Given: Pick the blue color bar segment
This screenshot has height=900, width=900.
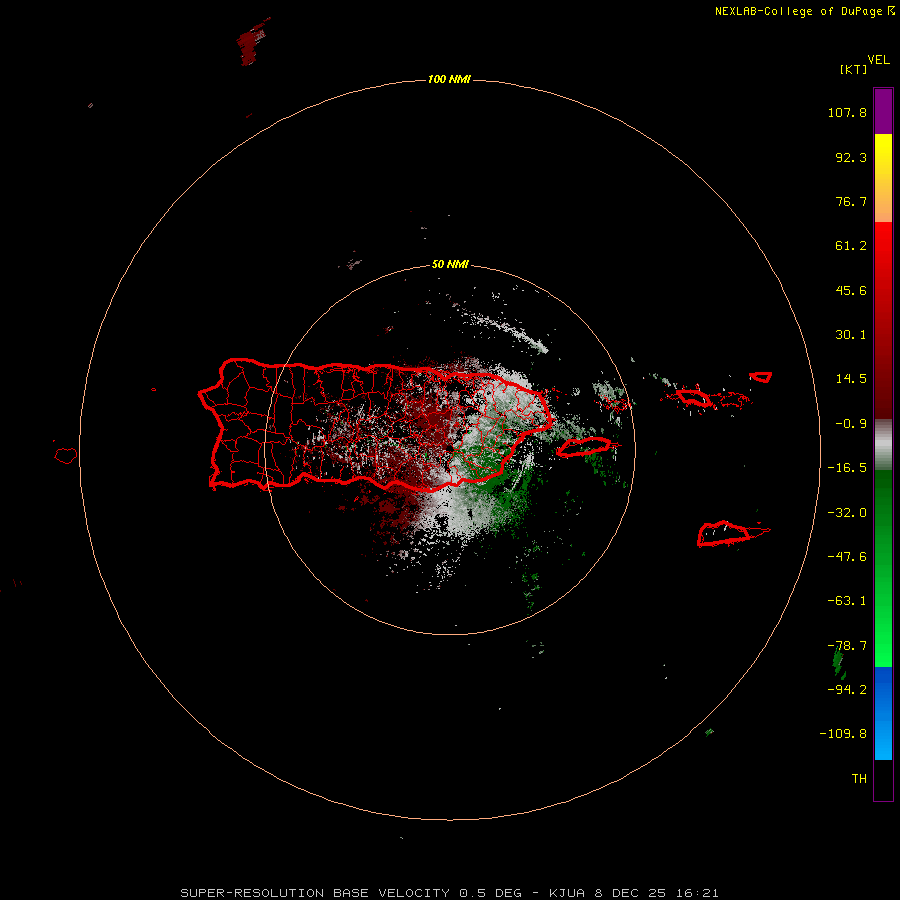Looking at the screenshot, I should click(x=883, y=713).
